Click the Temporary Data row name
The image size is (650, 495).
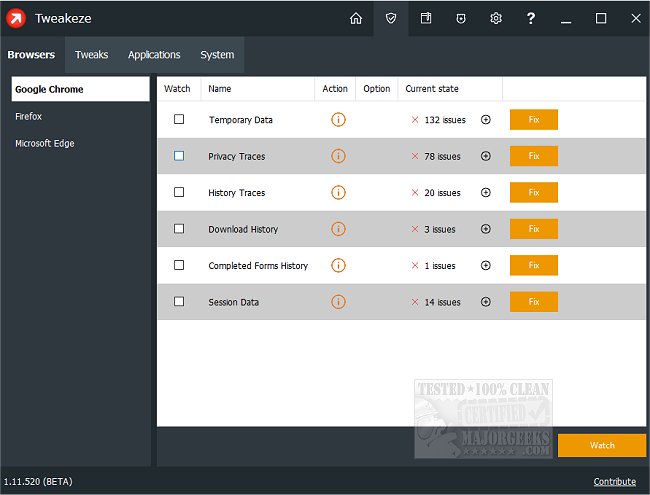pyautogui.click(x=240, y=120)
